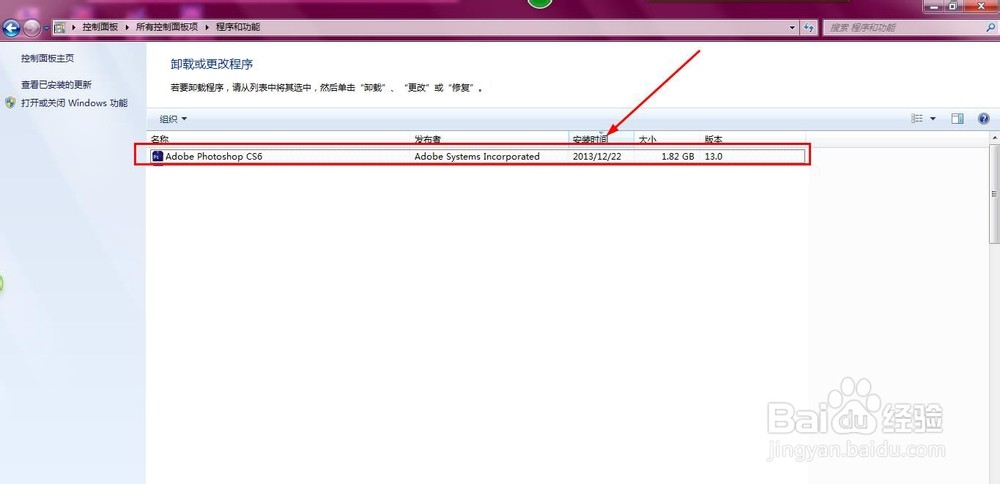Close the window with the X button
This screenshot has height=484, width=1000.
983,6
